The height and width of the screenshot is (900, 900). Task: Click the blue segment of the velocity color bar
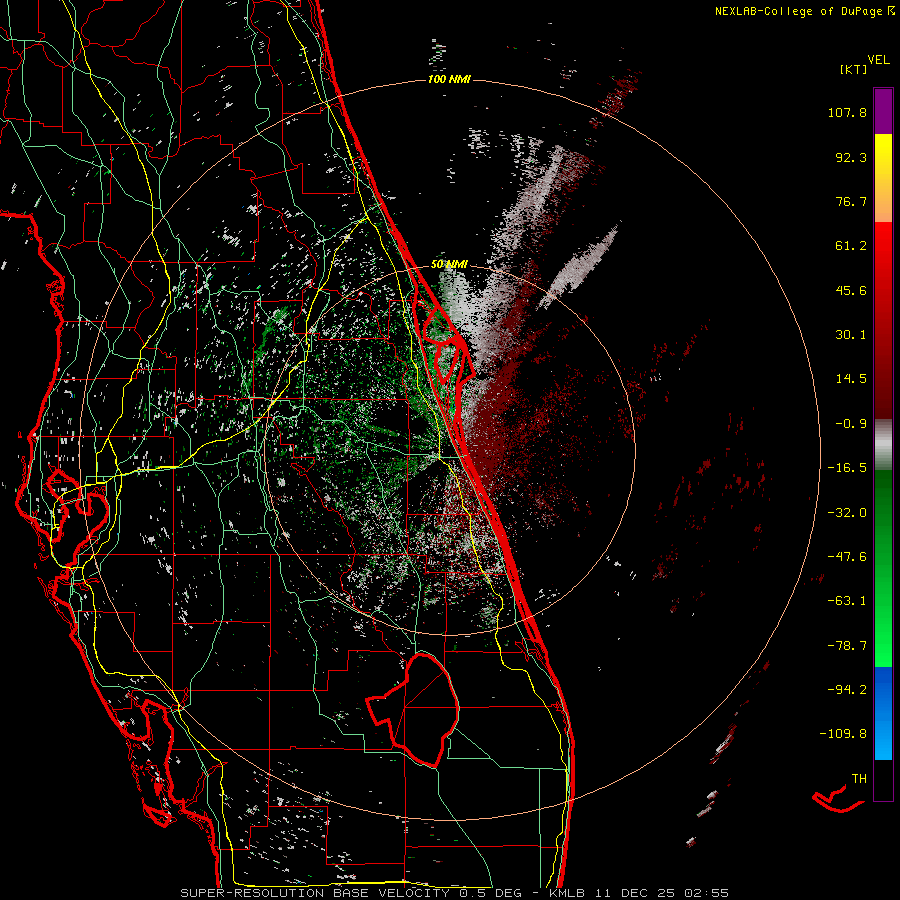coord(883,713)
